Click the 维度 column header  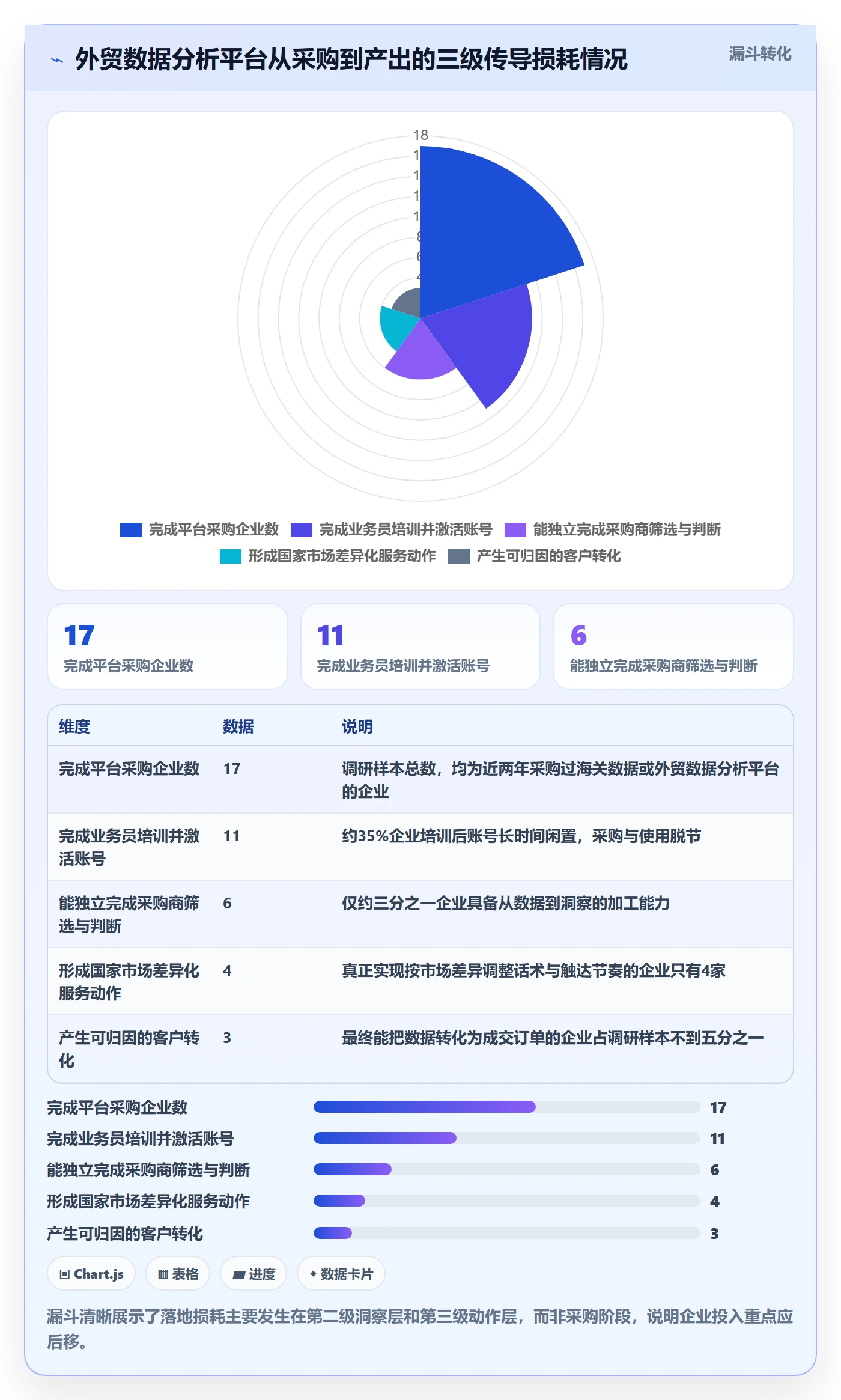[x=74, y=726]
